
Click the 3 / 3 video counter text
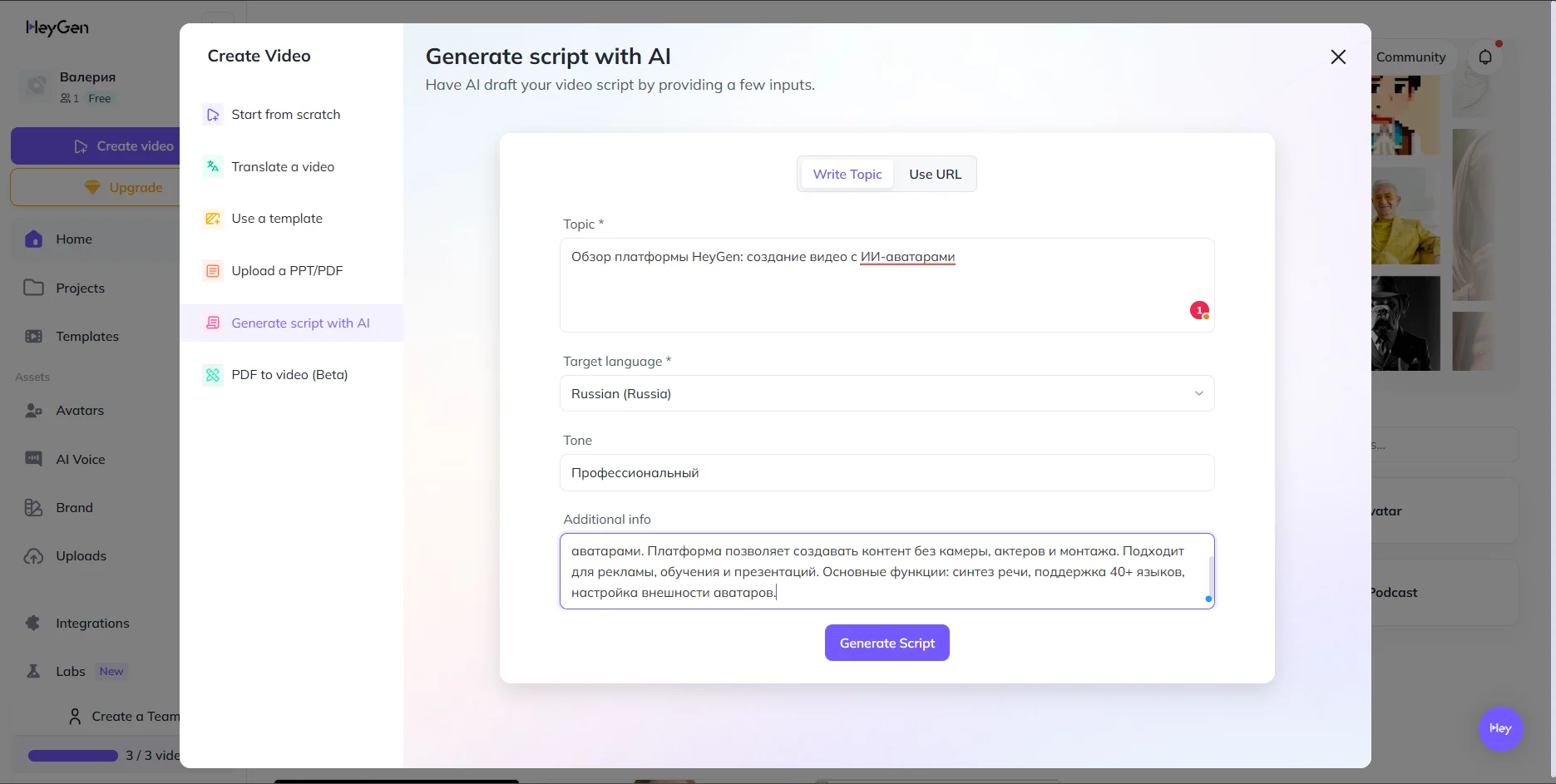coord(152,756)
